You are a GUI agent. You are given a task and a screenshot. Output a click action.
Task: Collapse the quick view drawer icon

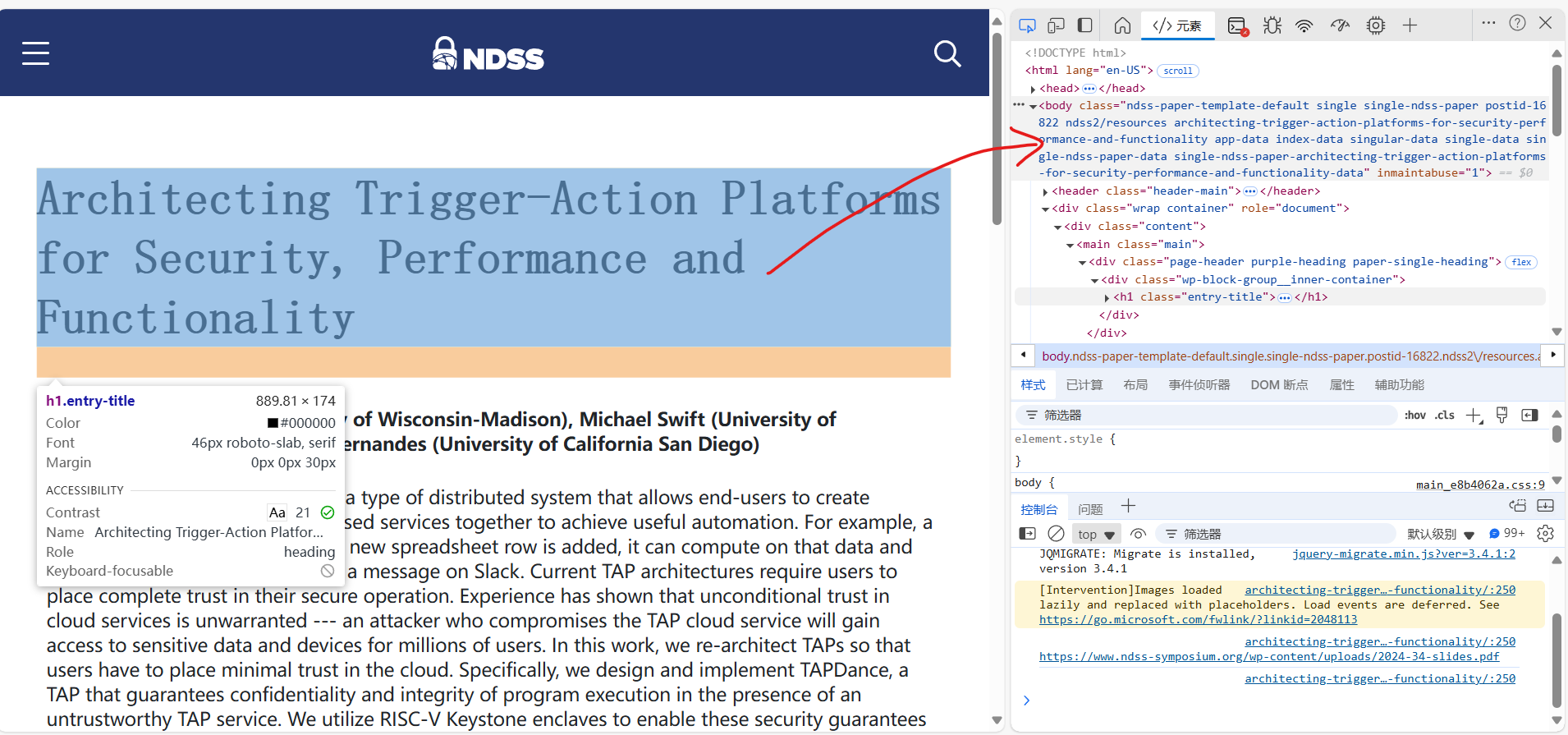[1546, 506]
